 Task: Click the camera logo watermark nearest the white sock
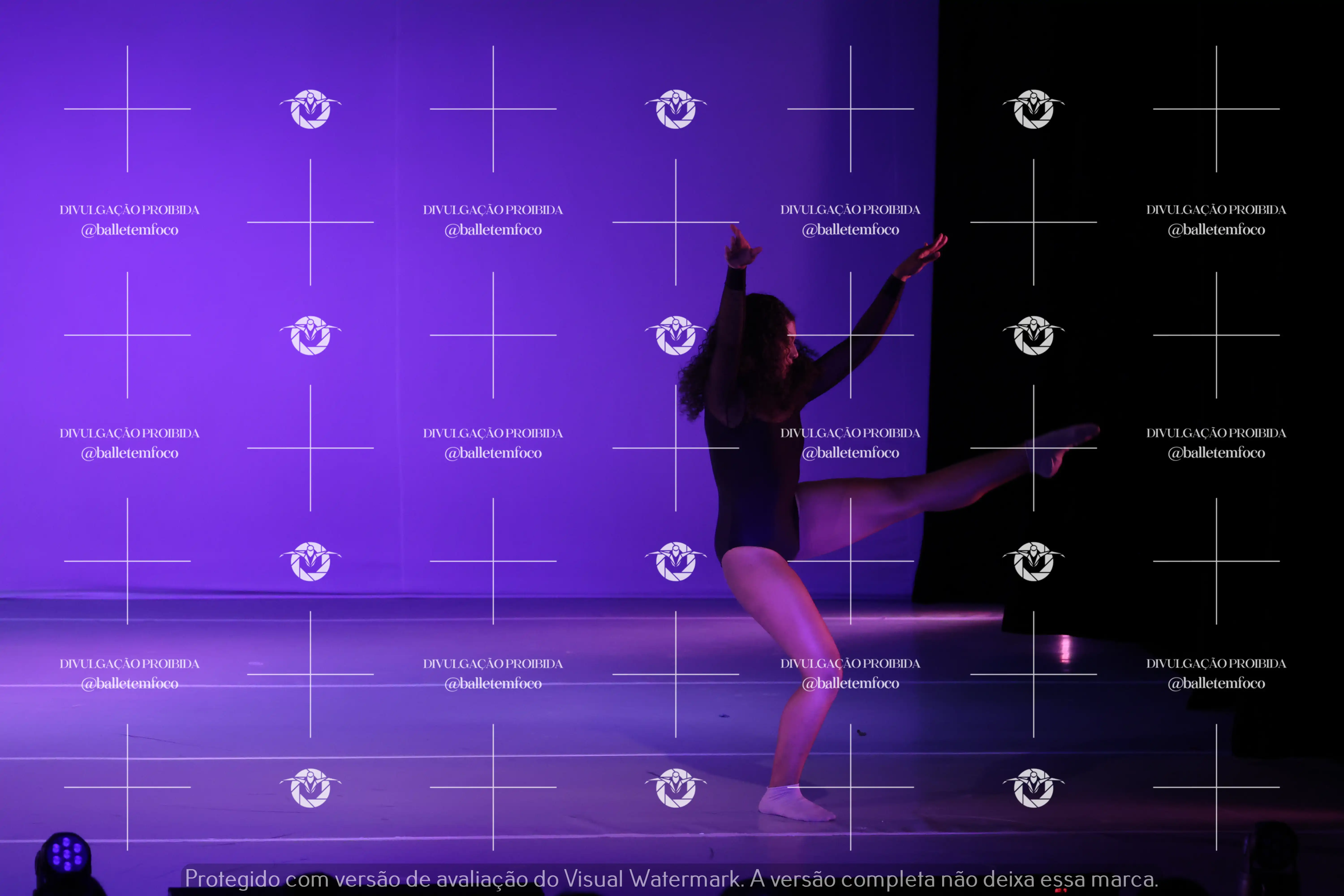pos(676,788)
